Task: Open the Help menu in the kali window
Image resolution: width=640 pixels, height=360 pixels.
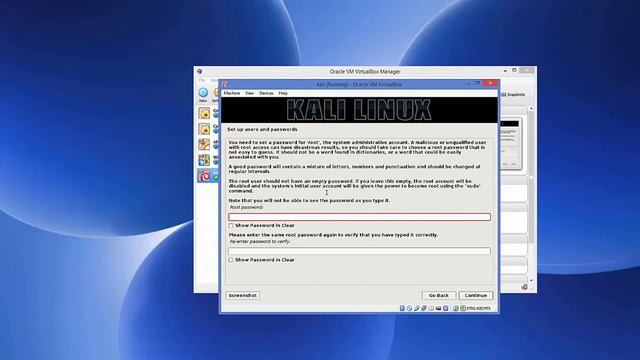Action: pos(283,93)
